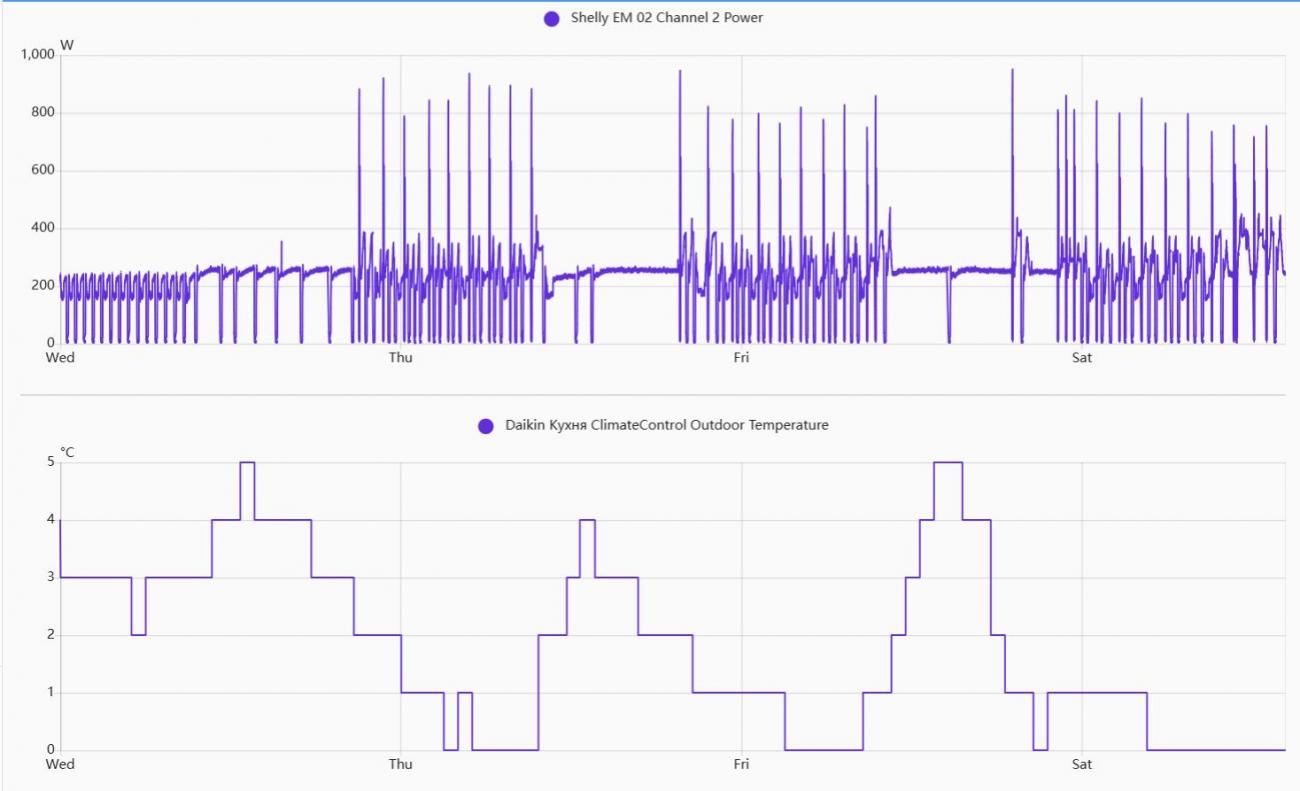Click the Fri label on the temperature chart axis
Screen dimensions: 1300x791
click(x=741, y=765)
